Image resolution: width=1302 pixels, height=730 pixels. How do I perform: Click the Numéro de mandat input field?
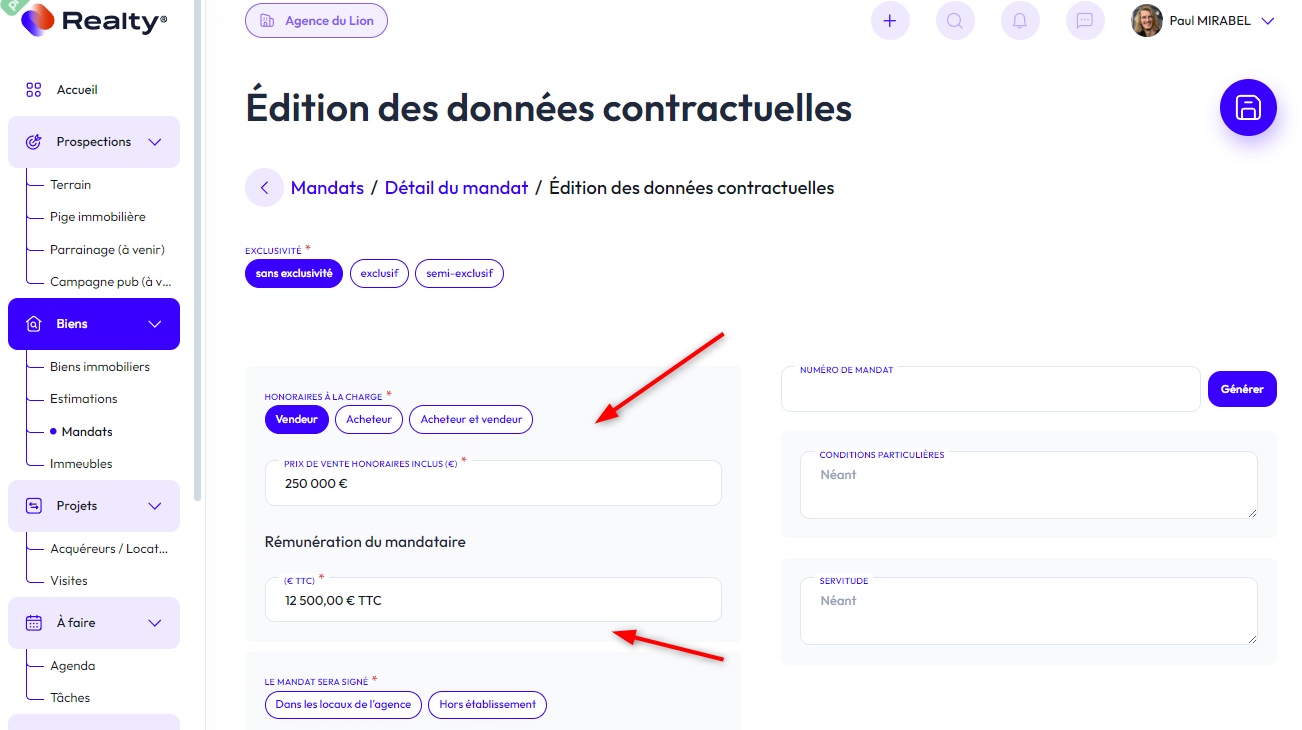click(990, 391)
